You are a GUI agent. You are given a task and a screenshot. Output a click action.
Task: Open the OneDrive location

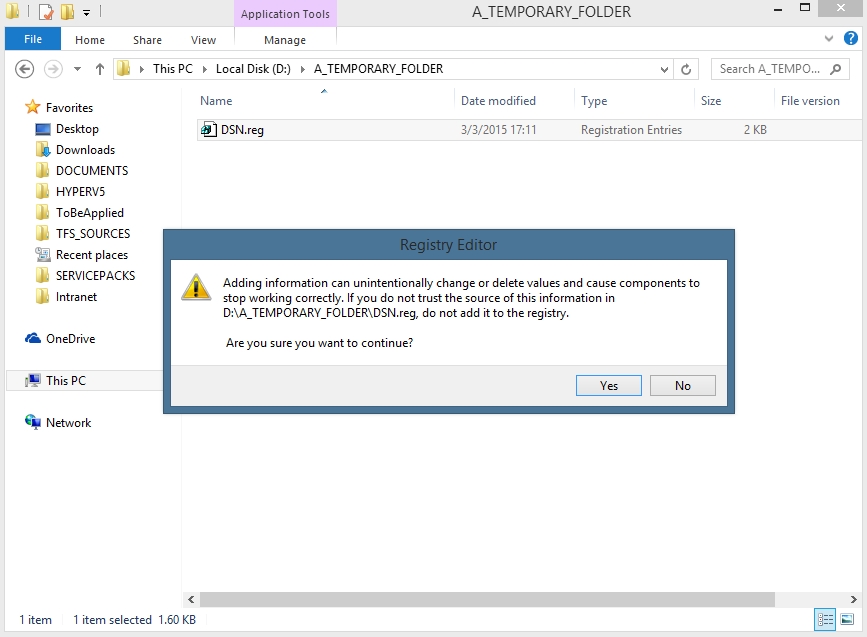point(70,339)
